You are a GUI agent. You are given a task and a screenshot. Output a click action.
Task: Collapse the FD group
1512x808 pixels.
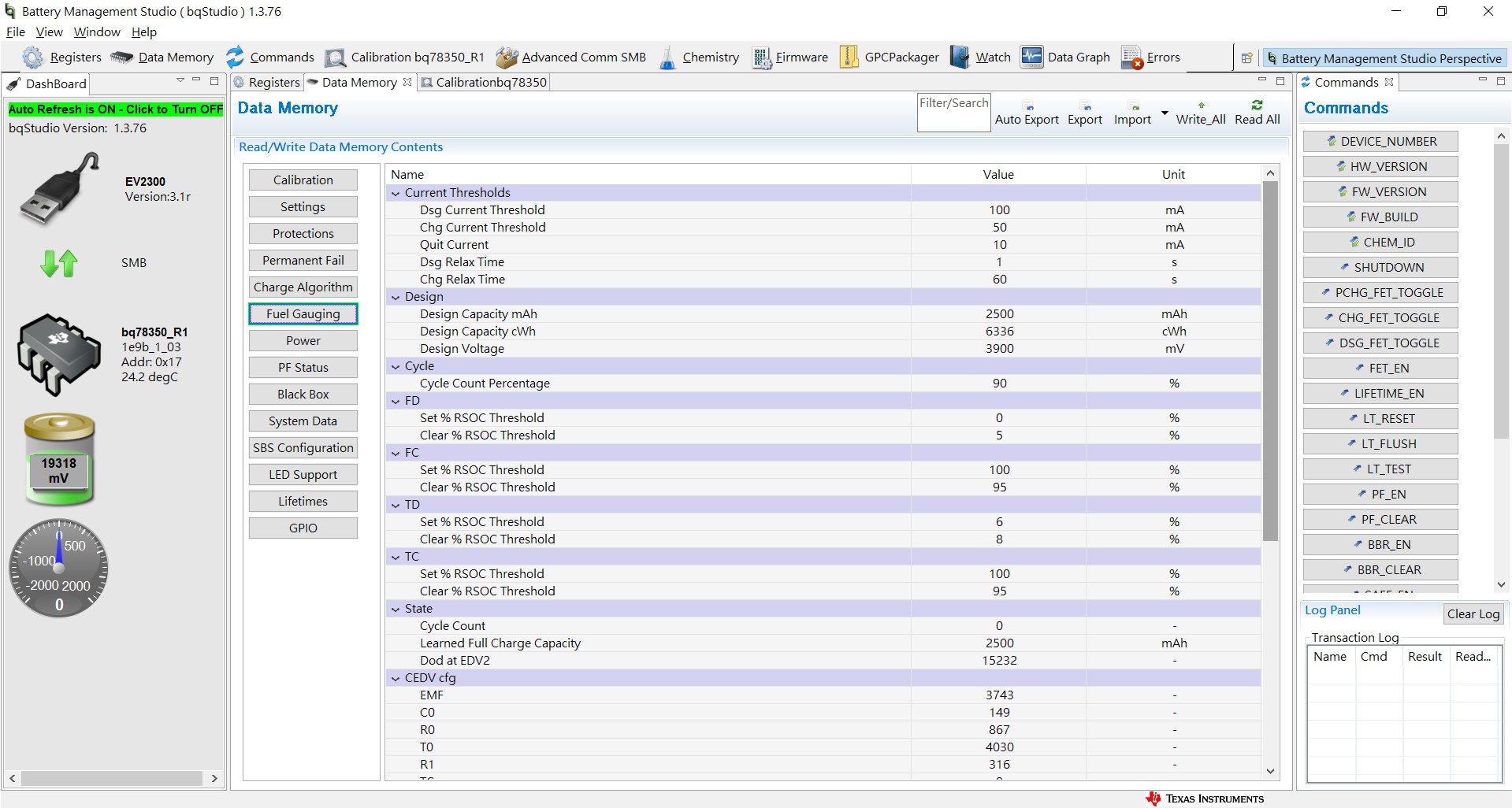click(x=396, y=401)
